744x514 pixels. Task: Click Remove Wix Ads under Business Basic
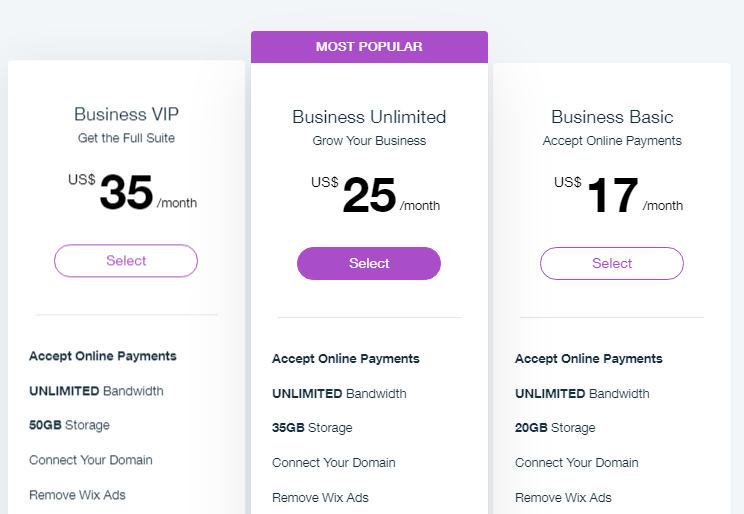point(563,497)
